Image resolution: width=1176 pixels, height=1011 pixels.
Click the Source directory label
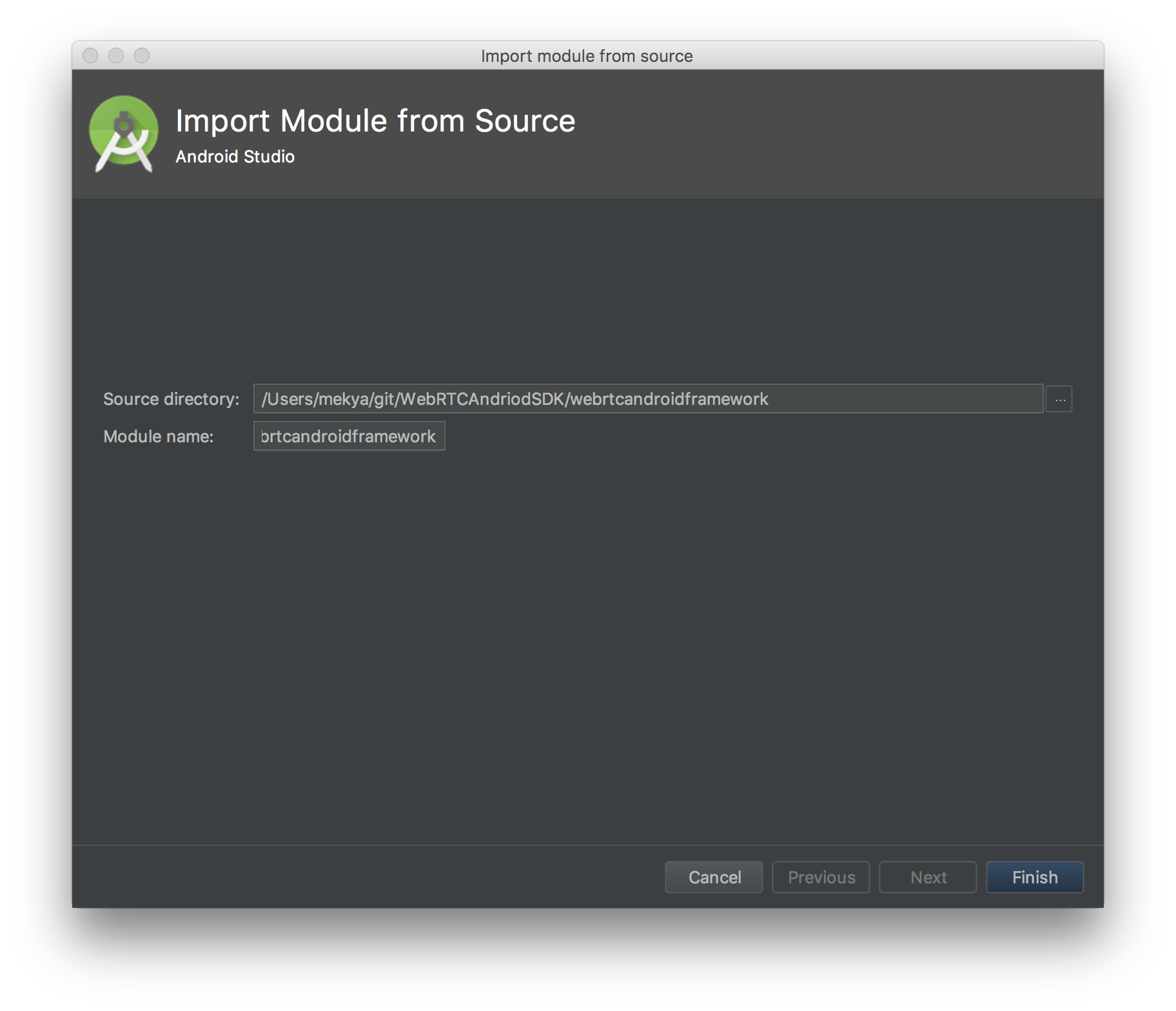pyautogui.click(x=171, y=398)
